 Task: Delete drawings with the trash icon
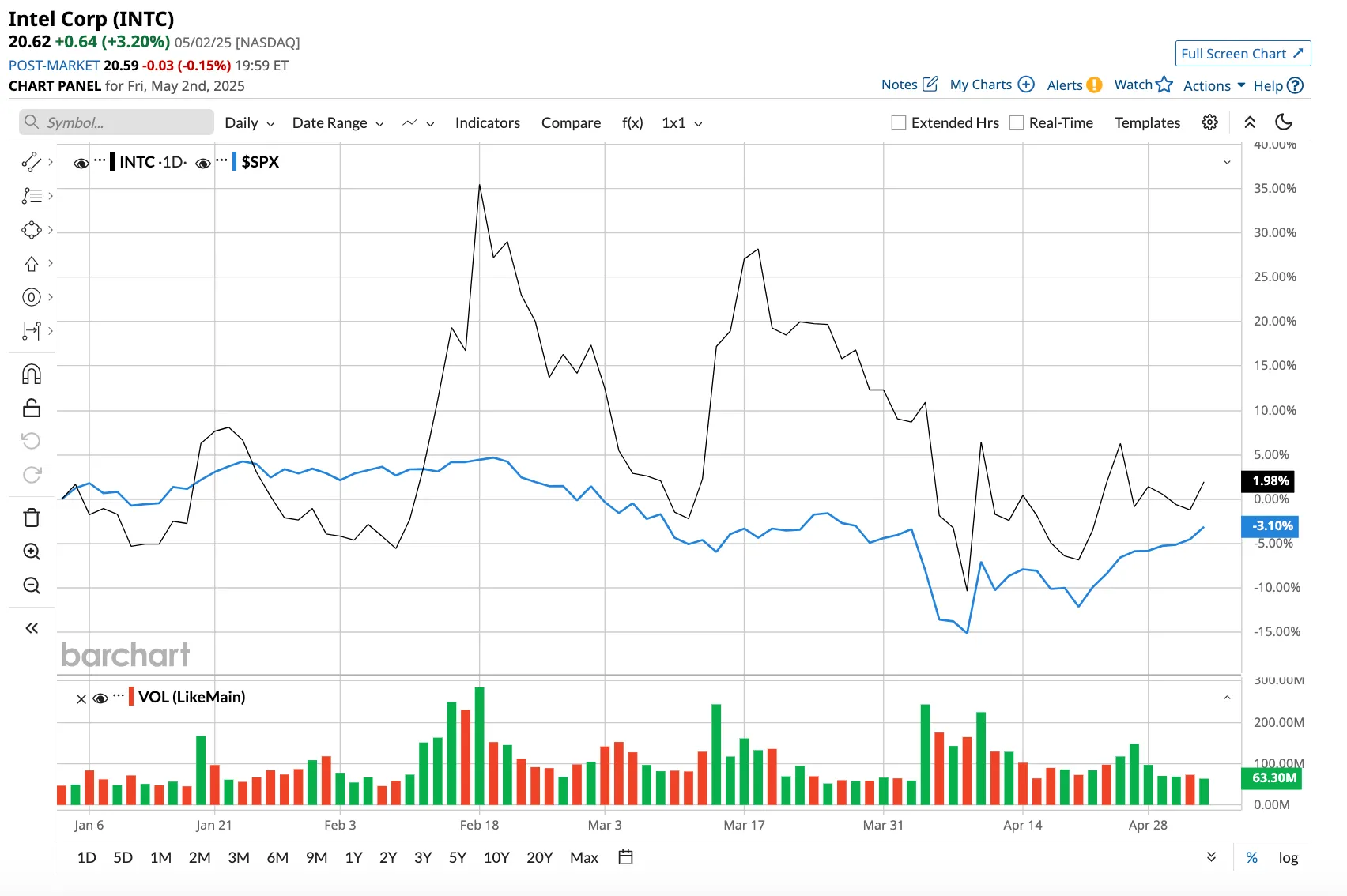click(31, 518)
